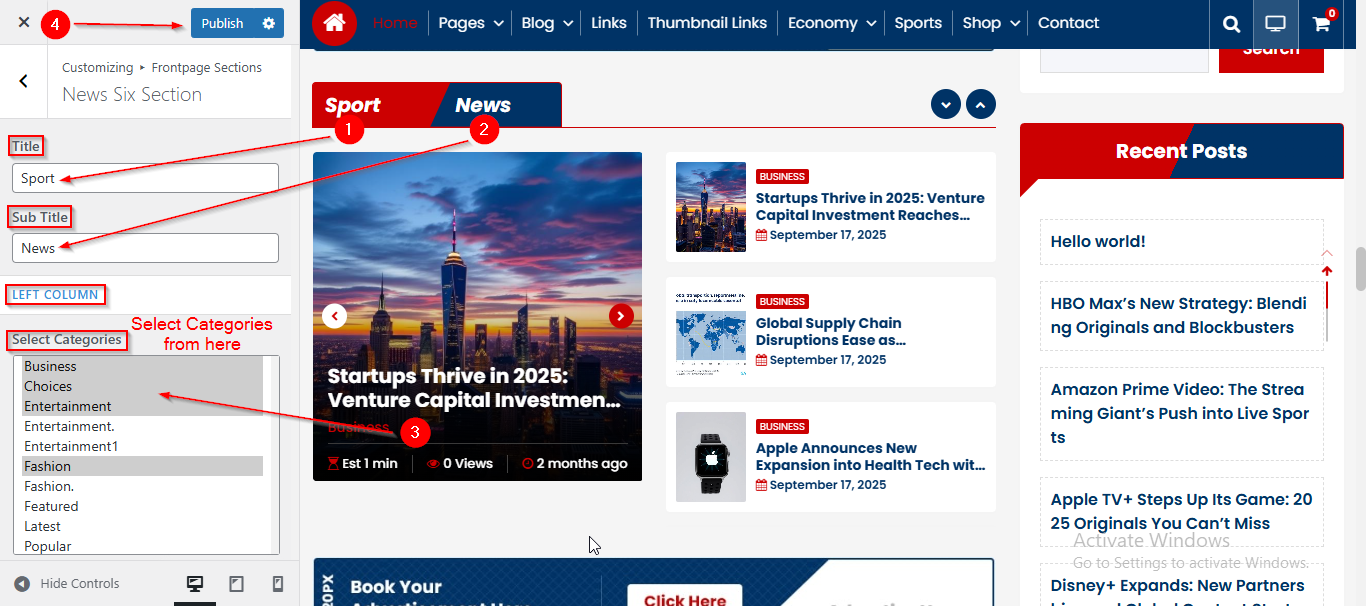Expand the Pages dropdown menu
The width and height of the screenshot is (1366, 606).
(470, 23)
